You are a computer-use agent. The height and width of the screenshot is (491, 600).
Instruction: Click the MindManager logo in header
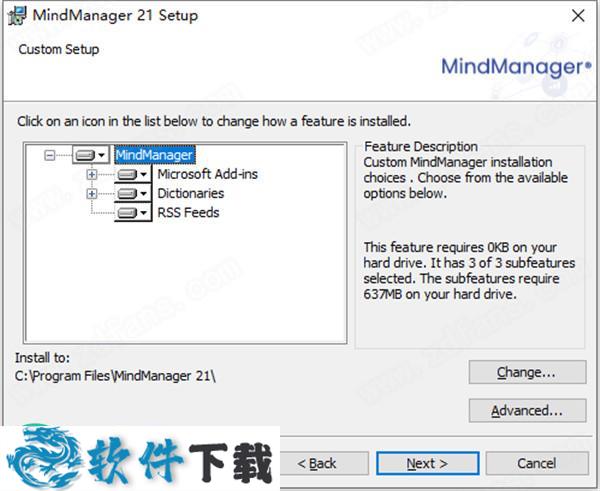point(516,67)
